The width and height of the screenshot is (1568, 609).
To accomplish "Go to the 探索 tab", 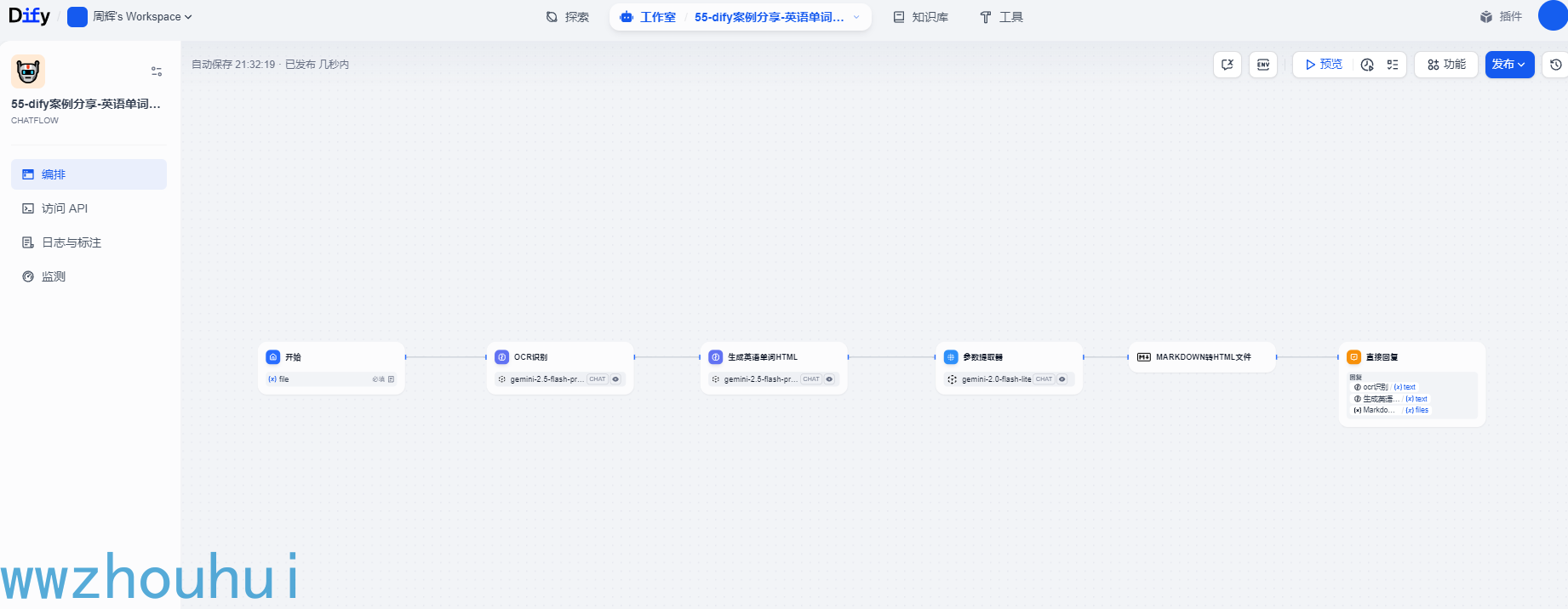I will click(568, 17).
